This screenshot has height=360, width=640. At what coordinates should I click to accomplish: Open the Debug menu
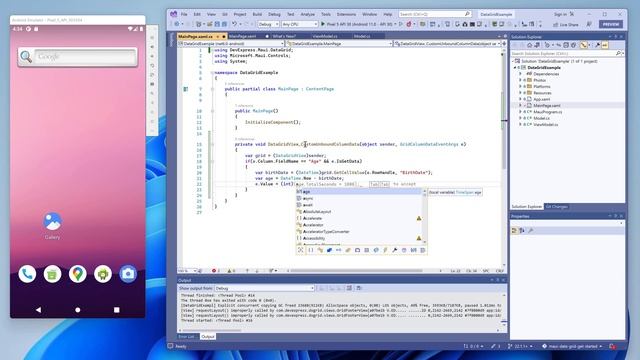tap(274, 14)
